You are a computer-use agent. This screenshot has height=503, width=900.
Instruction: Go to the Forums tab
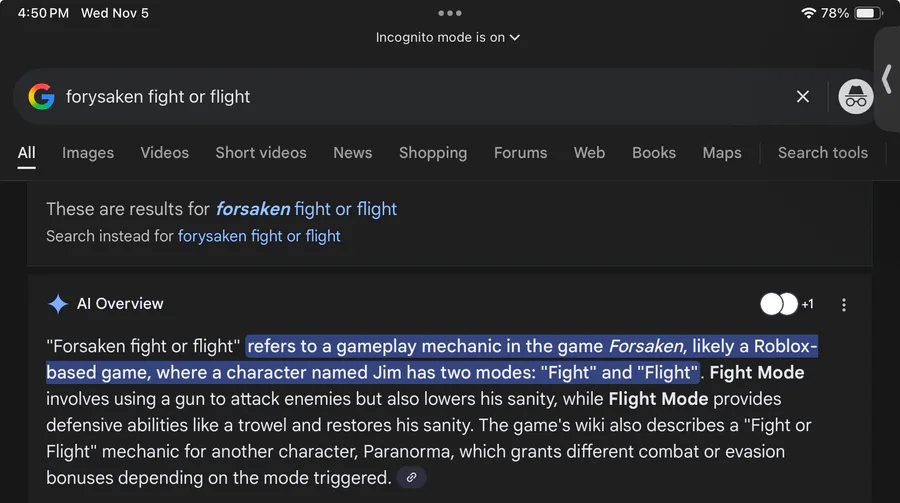pyautogui.click(x=520, y=153)
